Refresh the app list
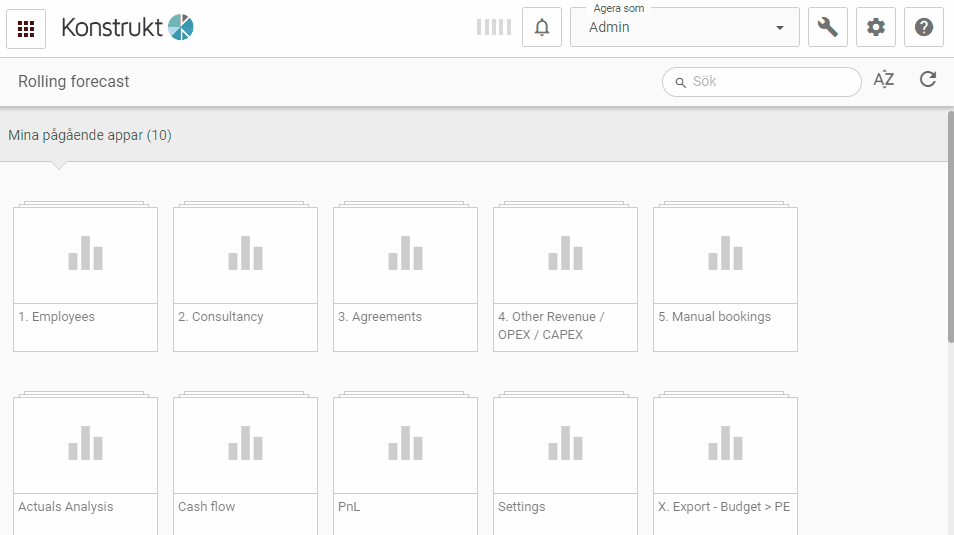The height and width of the screenshot is (535, 954). click(928, 80)
